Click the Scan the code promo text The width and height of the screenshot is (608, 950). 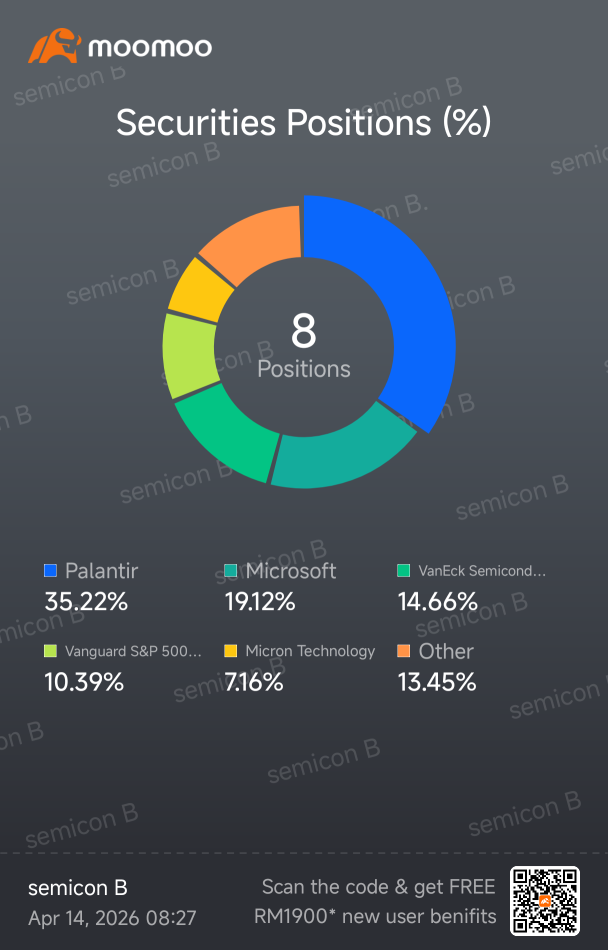(x=375, y=902)
